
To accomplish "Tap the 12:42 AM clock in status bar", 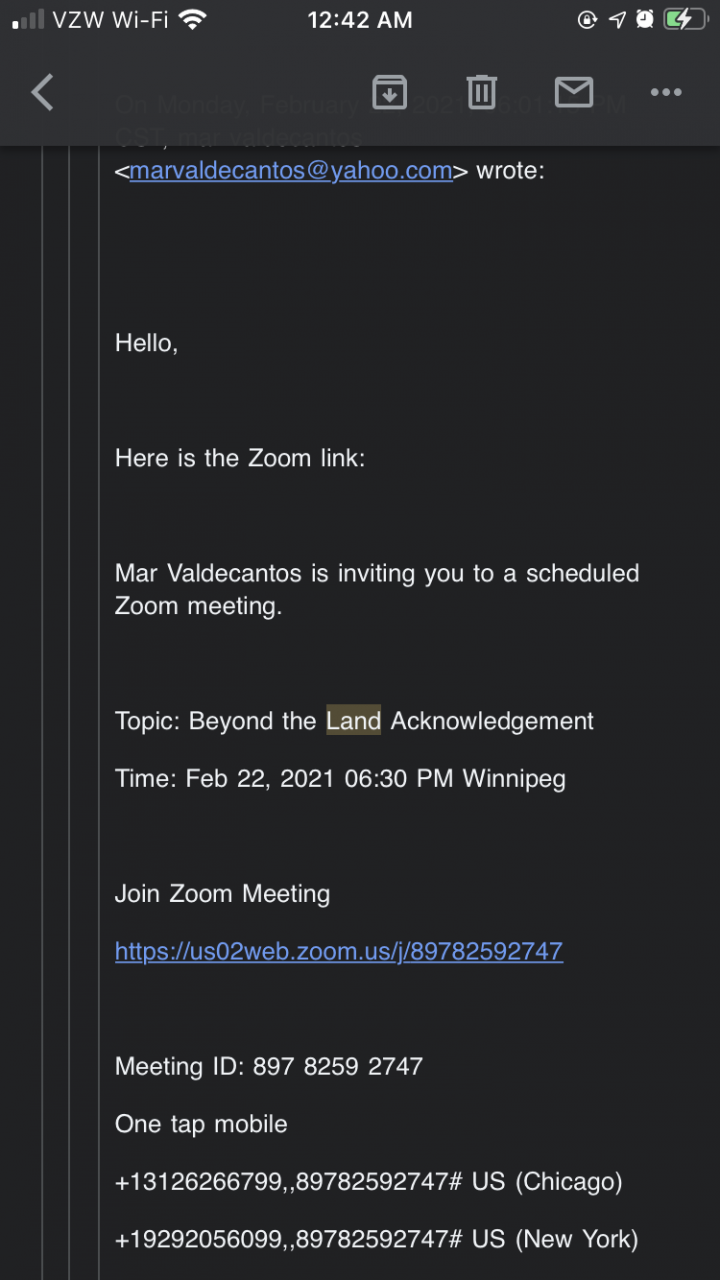I will point(360,20).
